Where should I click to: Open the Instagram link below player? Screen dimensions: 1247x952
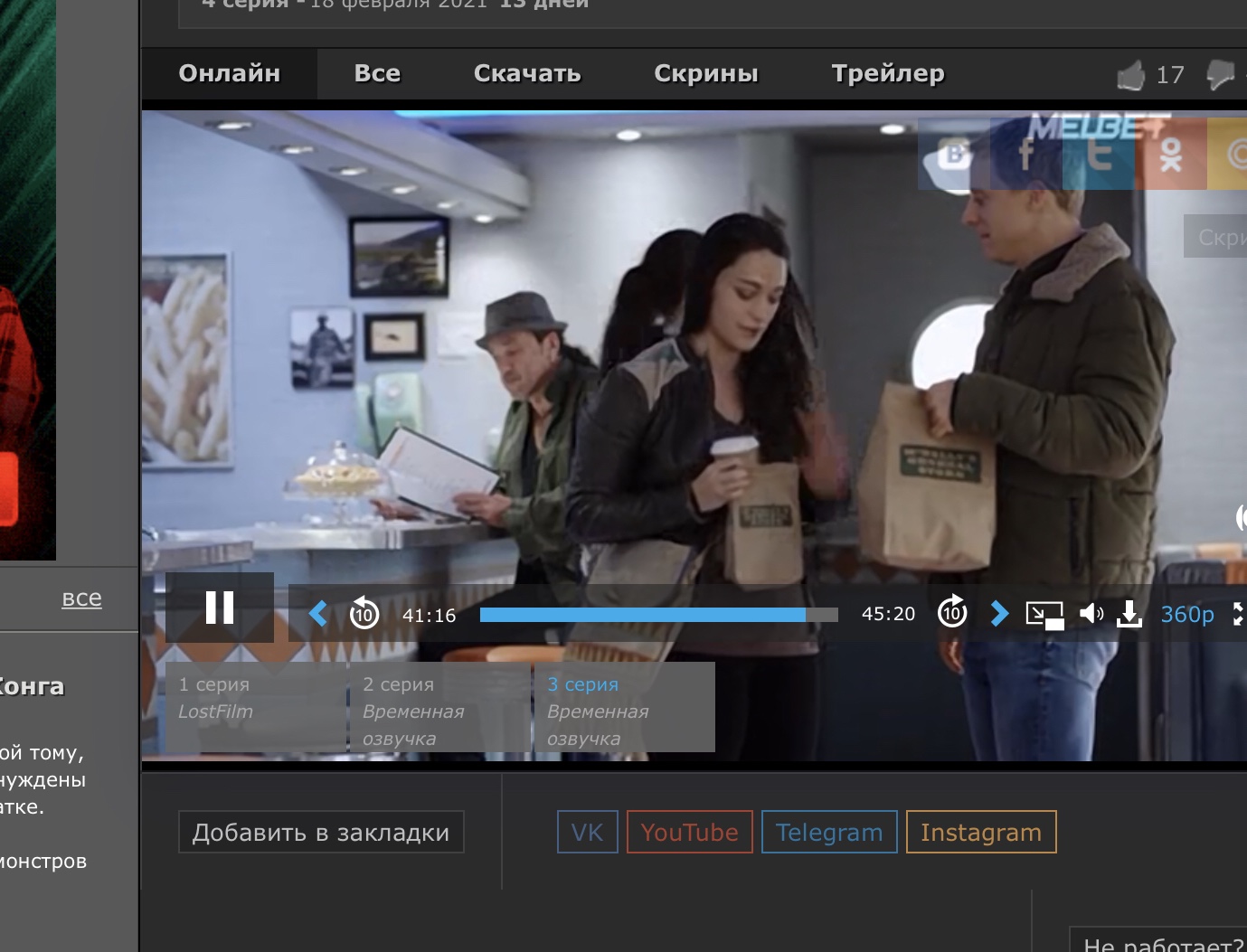click(x=981, y=832)
